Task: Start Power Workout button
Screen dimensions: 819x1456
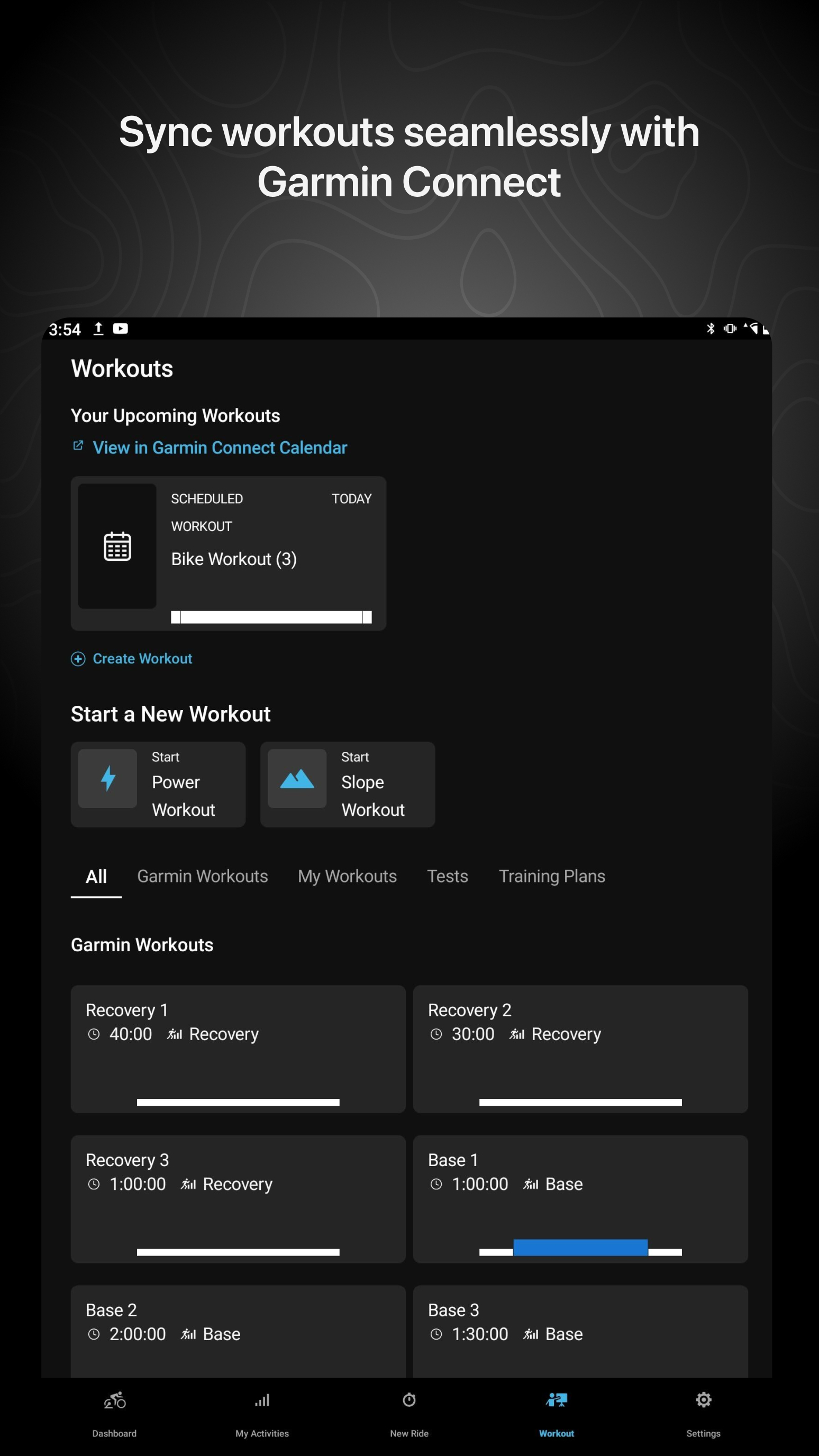Action: 158,785
